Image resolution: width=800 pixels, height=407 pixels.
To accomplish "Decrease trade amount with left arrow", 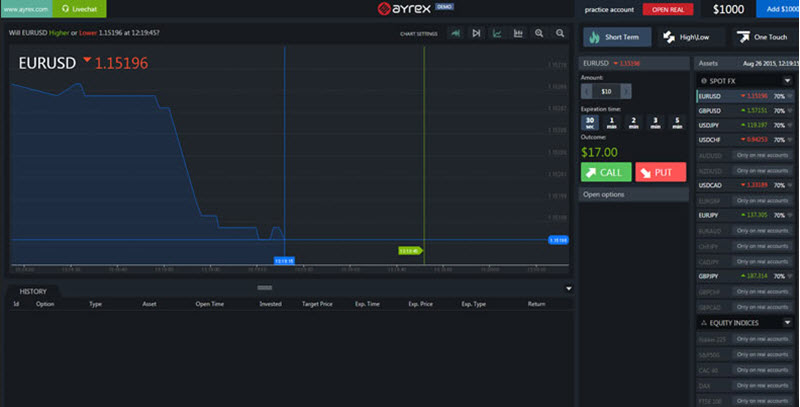I will tap(586, 91).
